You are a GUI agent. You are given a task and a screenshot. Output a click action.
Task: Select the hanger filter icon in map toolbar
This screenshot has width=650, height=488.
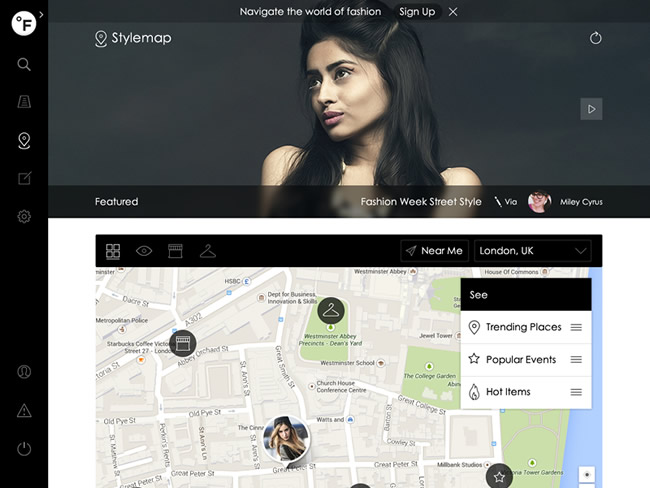tap(208, 251)
